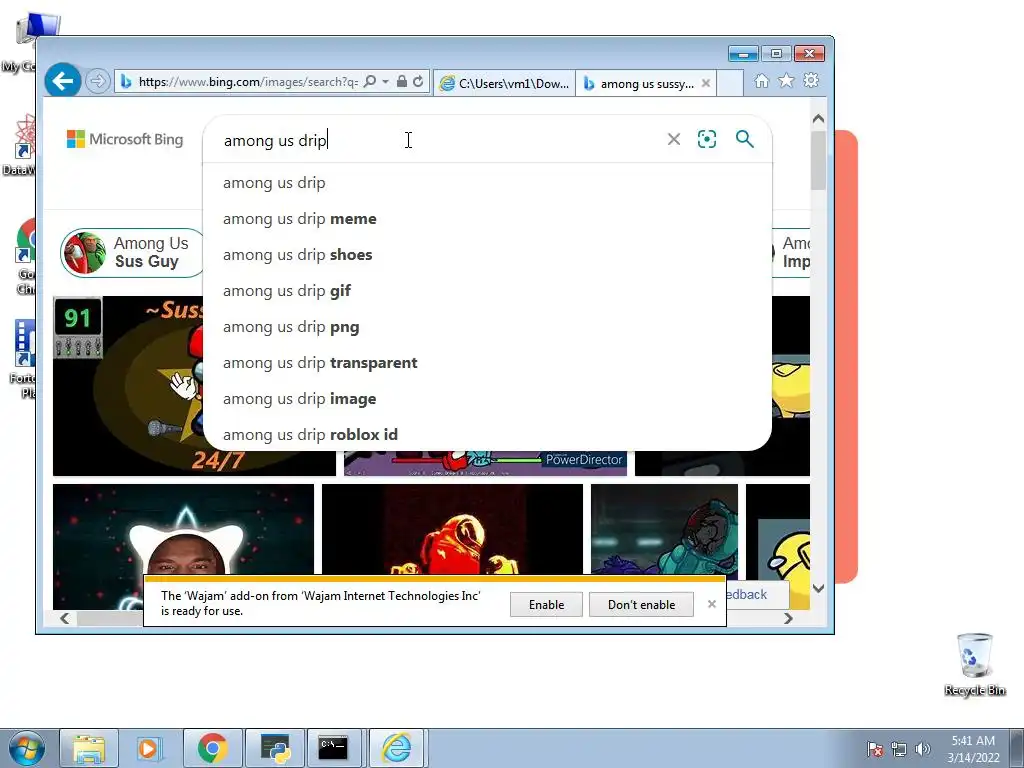Minimize the Internet Explorer window
This screenshot has height=768, width=1024.
click(x=743, y=54)
